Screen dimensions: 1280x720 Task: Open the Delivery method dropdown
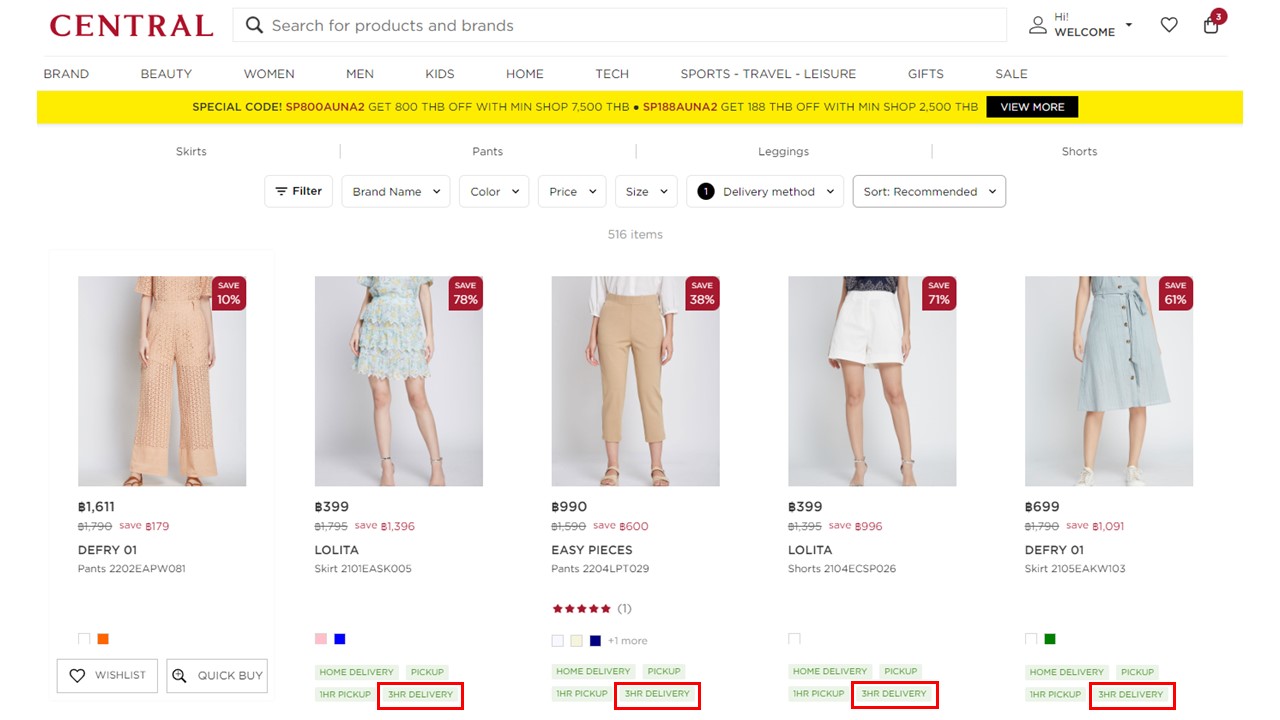pos(765,192)
